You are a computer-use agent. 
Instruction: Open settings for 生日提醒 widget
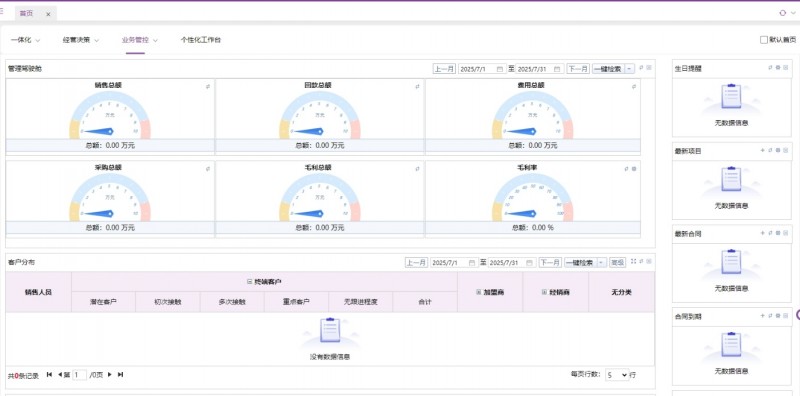coord(778,67)
